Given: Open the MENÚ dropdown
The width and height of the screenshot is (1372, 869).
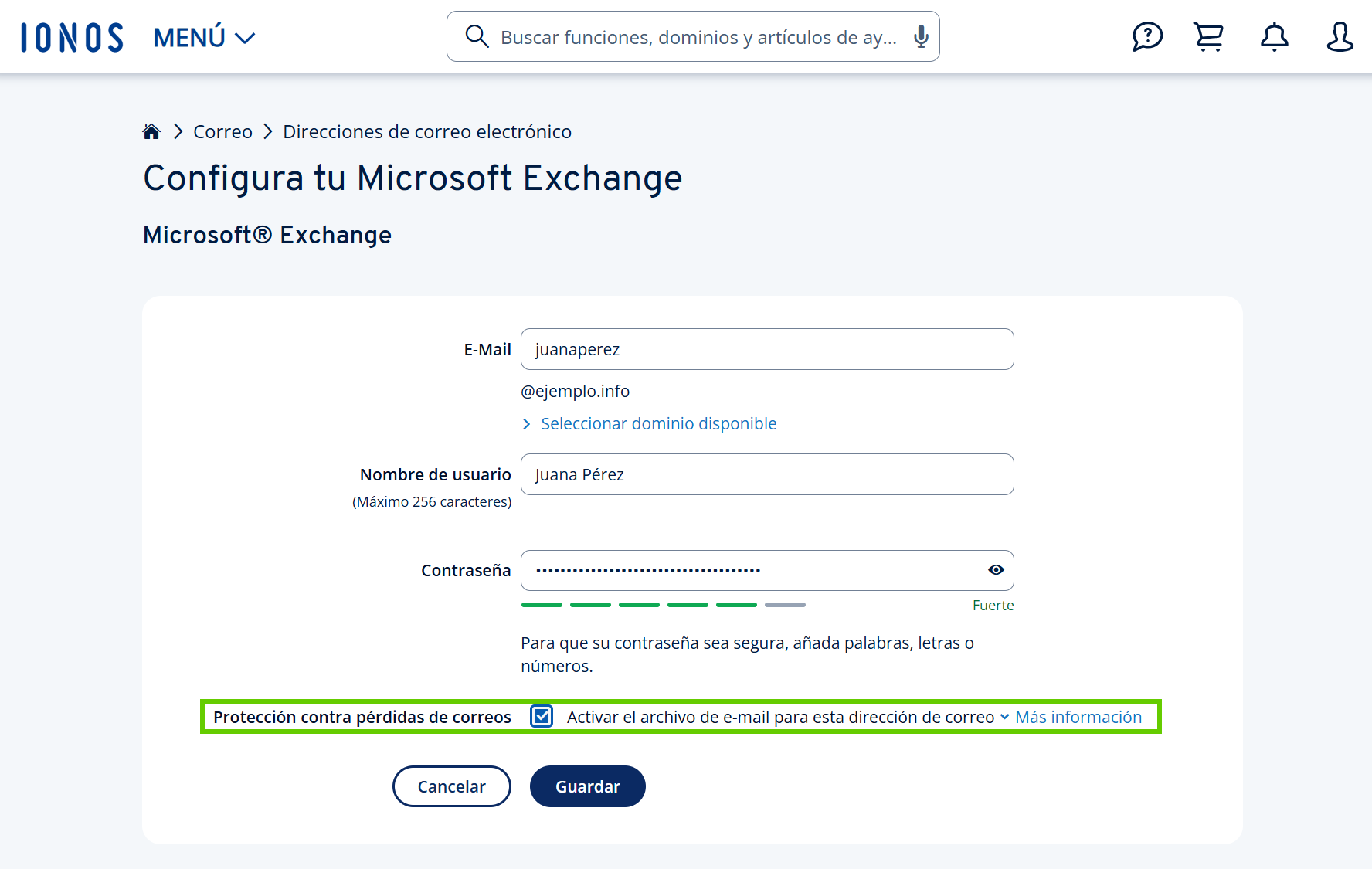Looking at the screenshot, I should (203, 36).
